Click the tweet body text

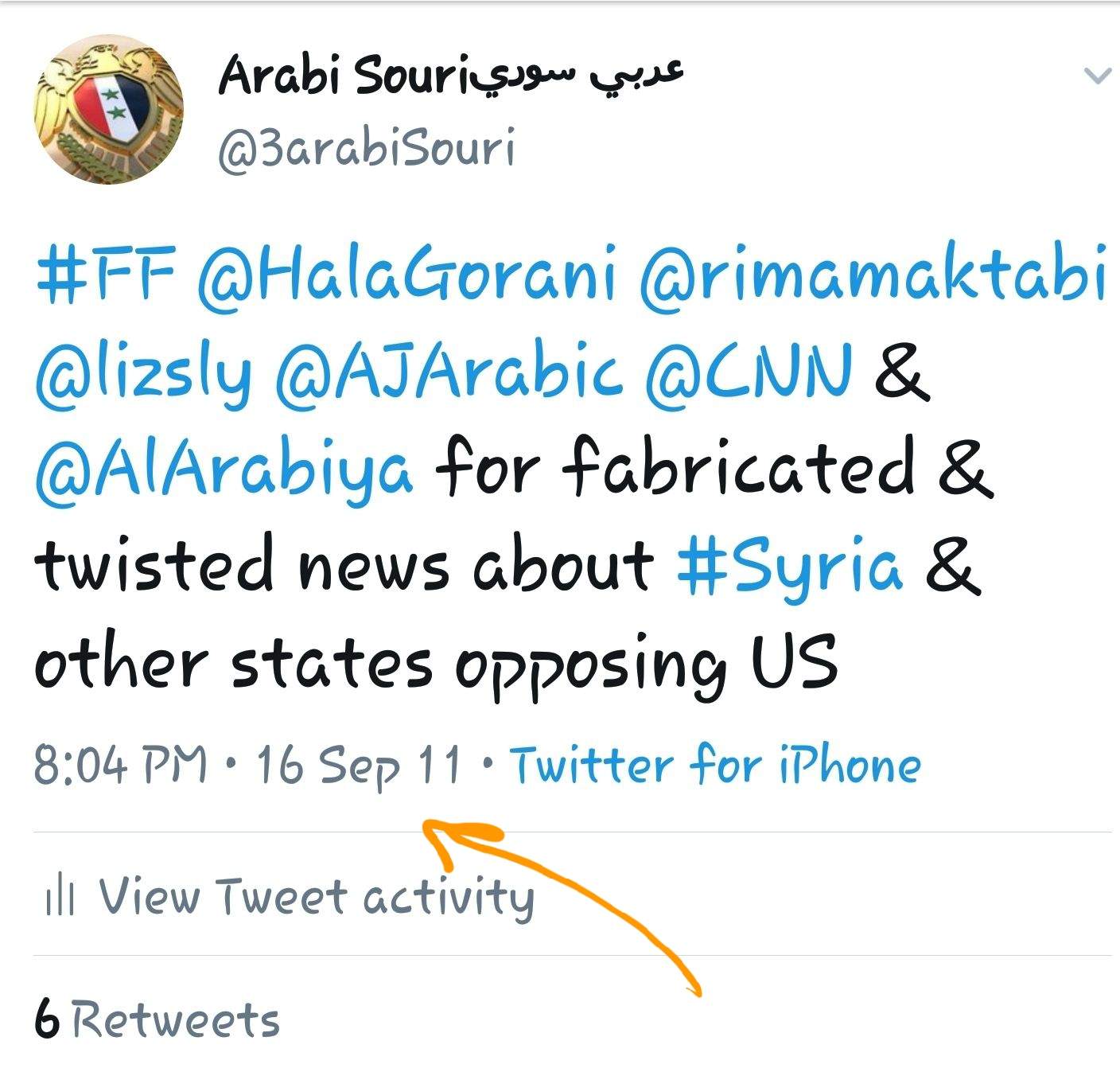click(x=570, y=468)
